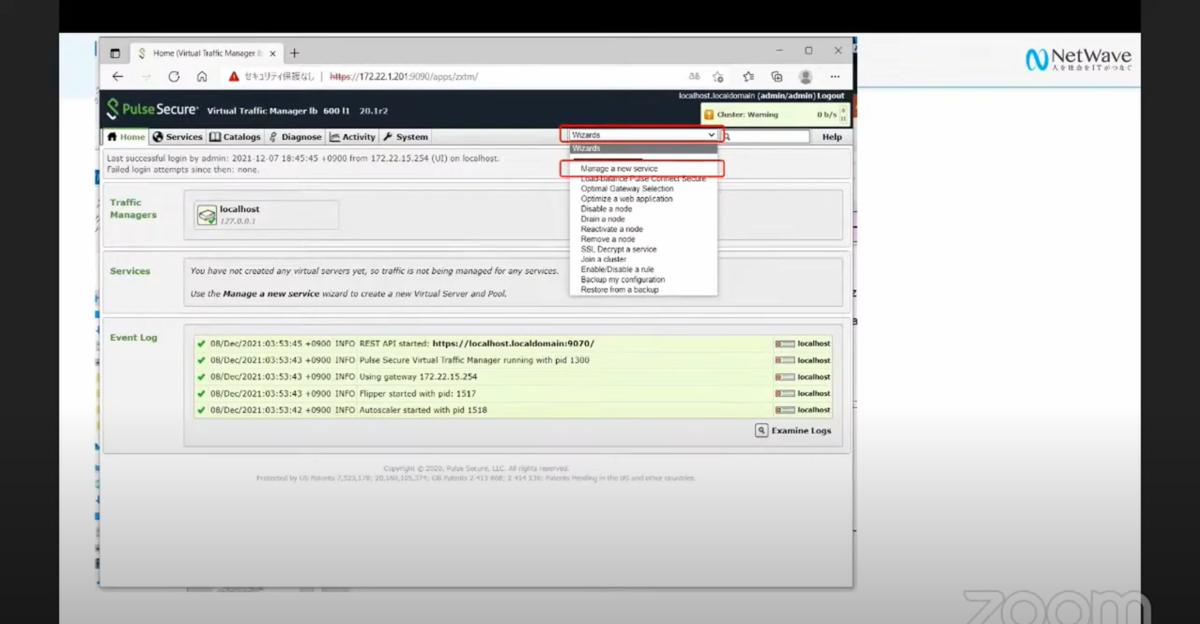The width and height of the screenshot is (1200, 624).
Task: Open browser collections icon
Action: (777, 76)
